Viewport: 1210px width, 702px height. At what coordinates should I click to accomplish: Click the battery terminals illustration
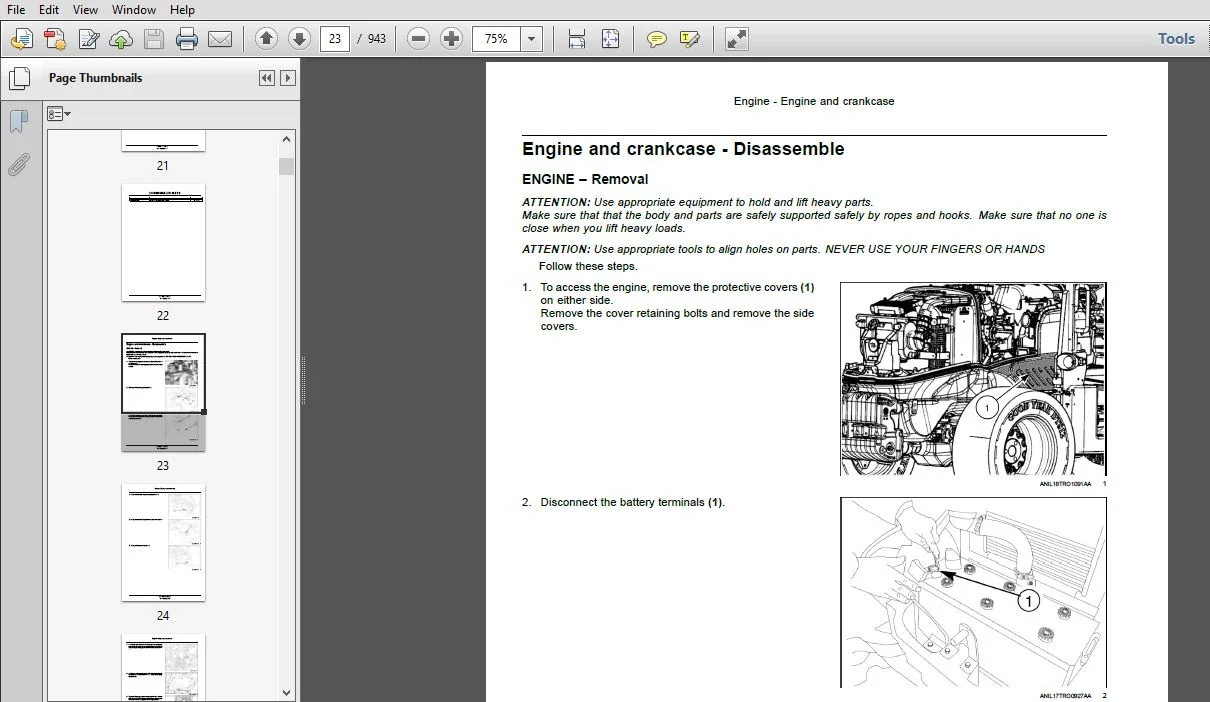click(x=973, y=592)
